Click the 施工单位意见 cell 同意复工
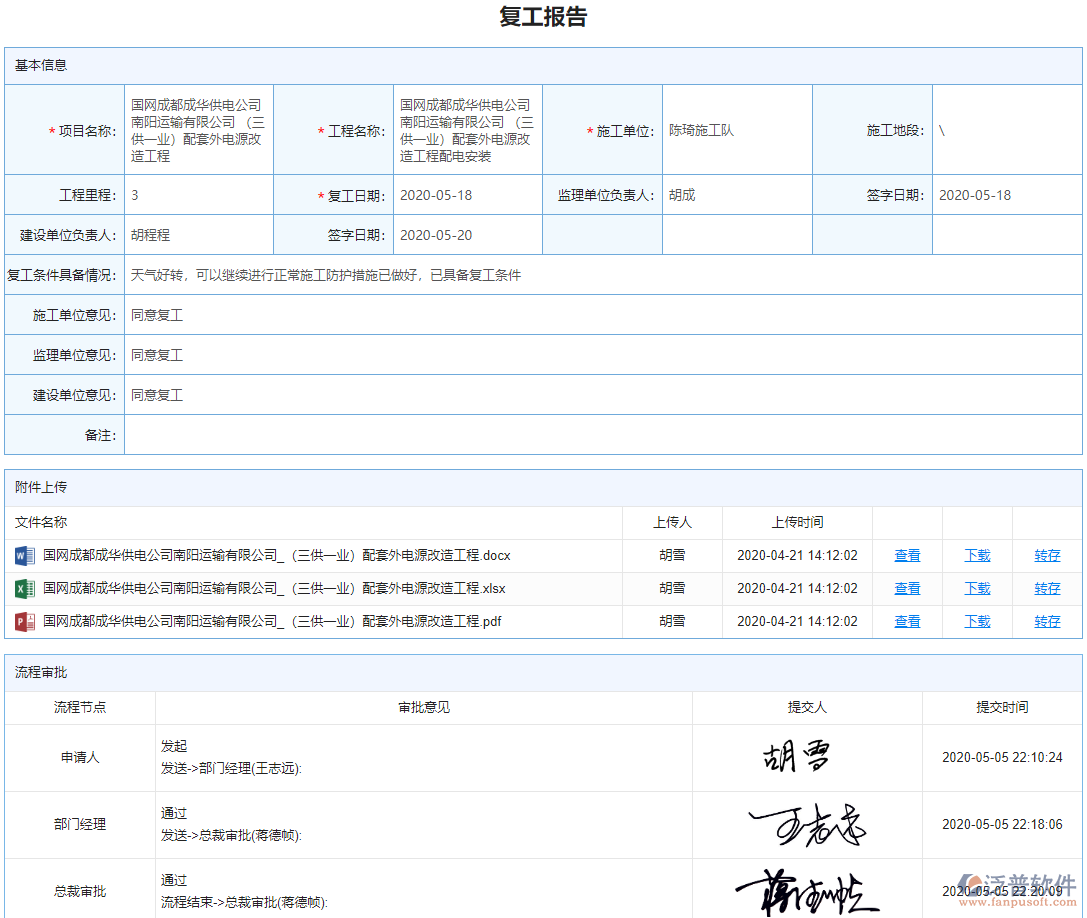The height and width of the screenshot is (918, 1087). coord(156,314)
